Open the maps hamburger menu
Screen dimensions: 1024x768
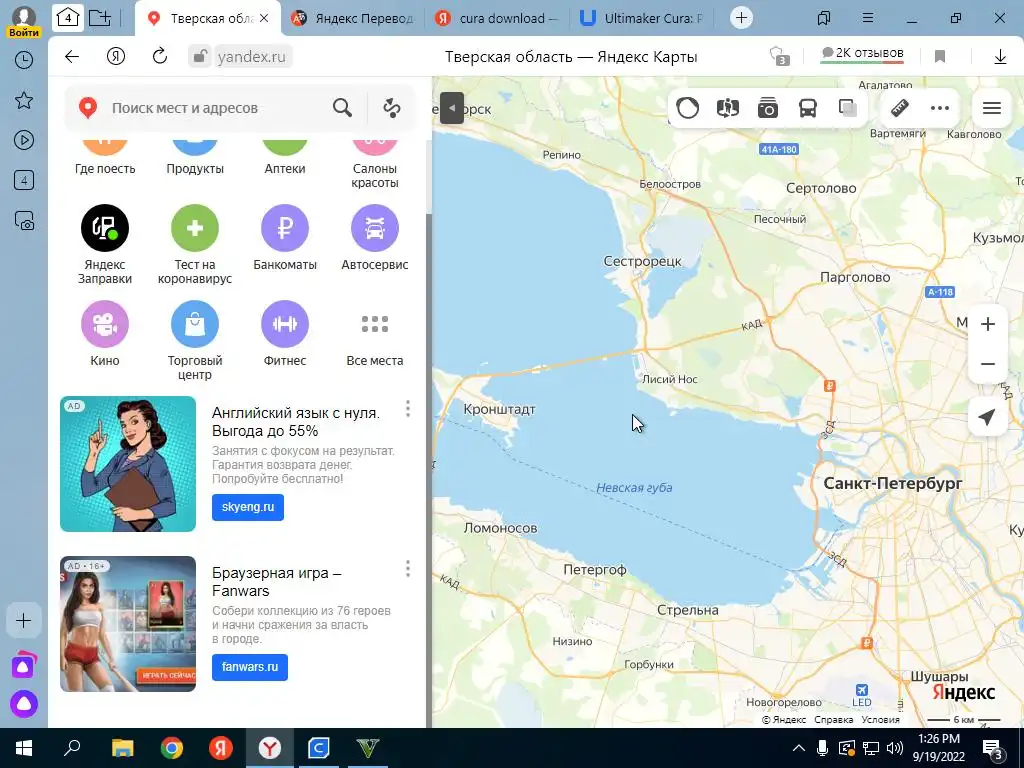coord(992,108)
